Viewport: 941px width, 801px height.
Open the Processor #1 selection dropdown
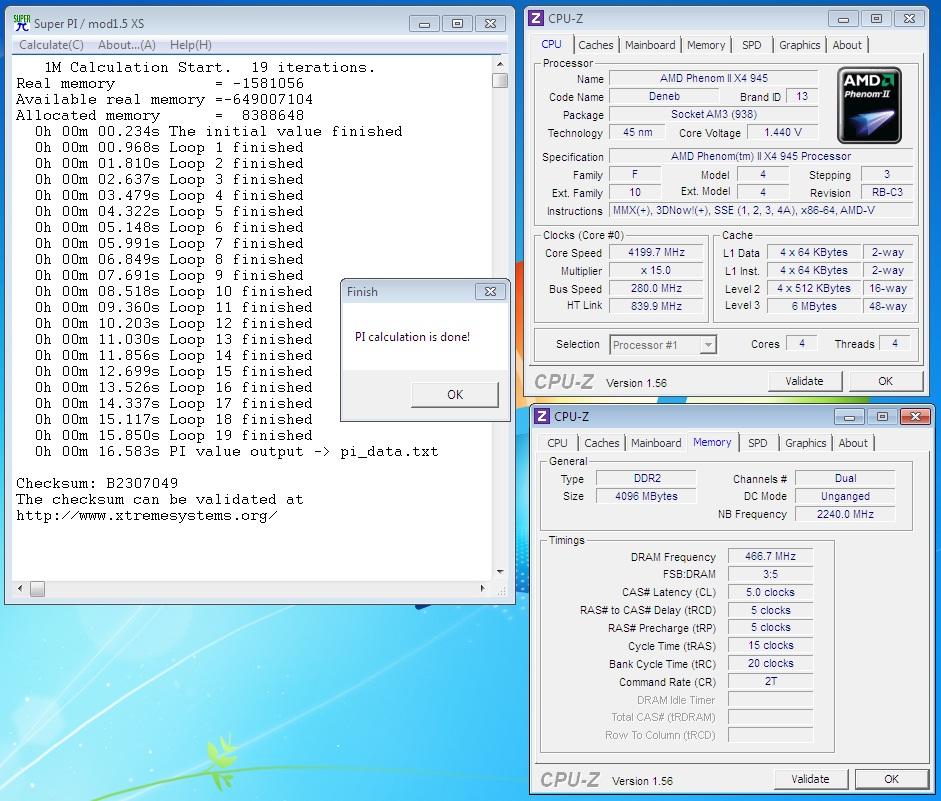coord(663,345)
